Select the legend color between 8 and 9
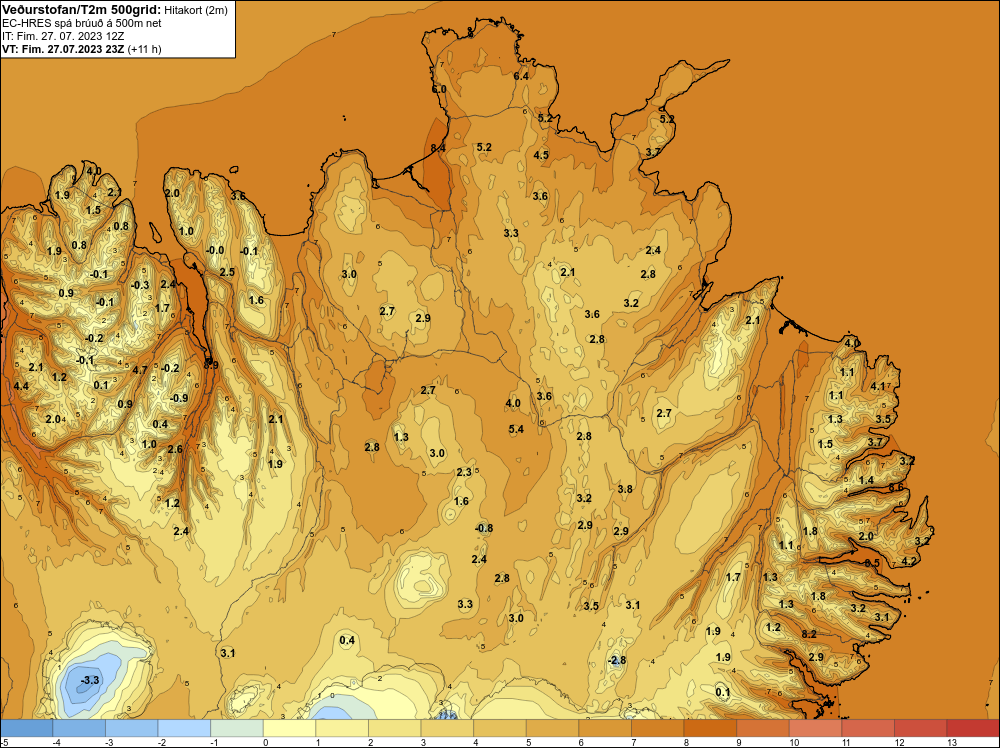The height and width of the screenshot is (748, 1000). 710,728
